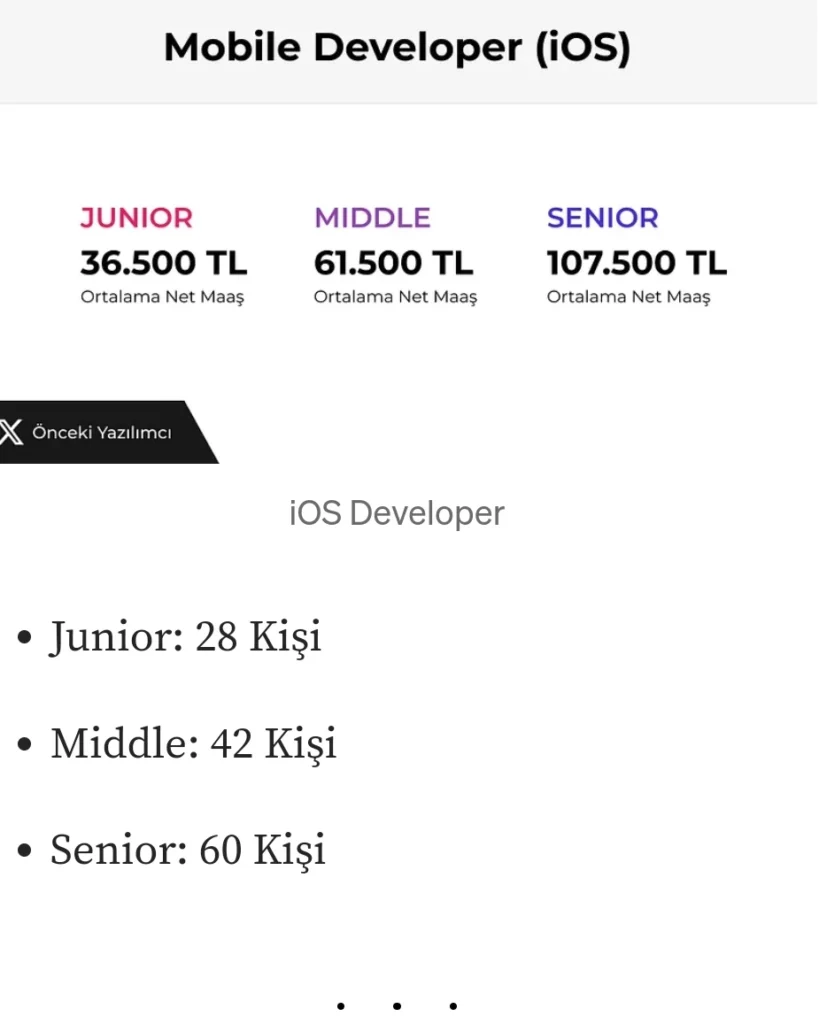Select the Middle: 42 Kişi list item
The image size is (819, 1024).
193,743
